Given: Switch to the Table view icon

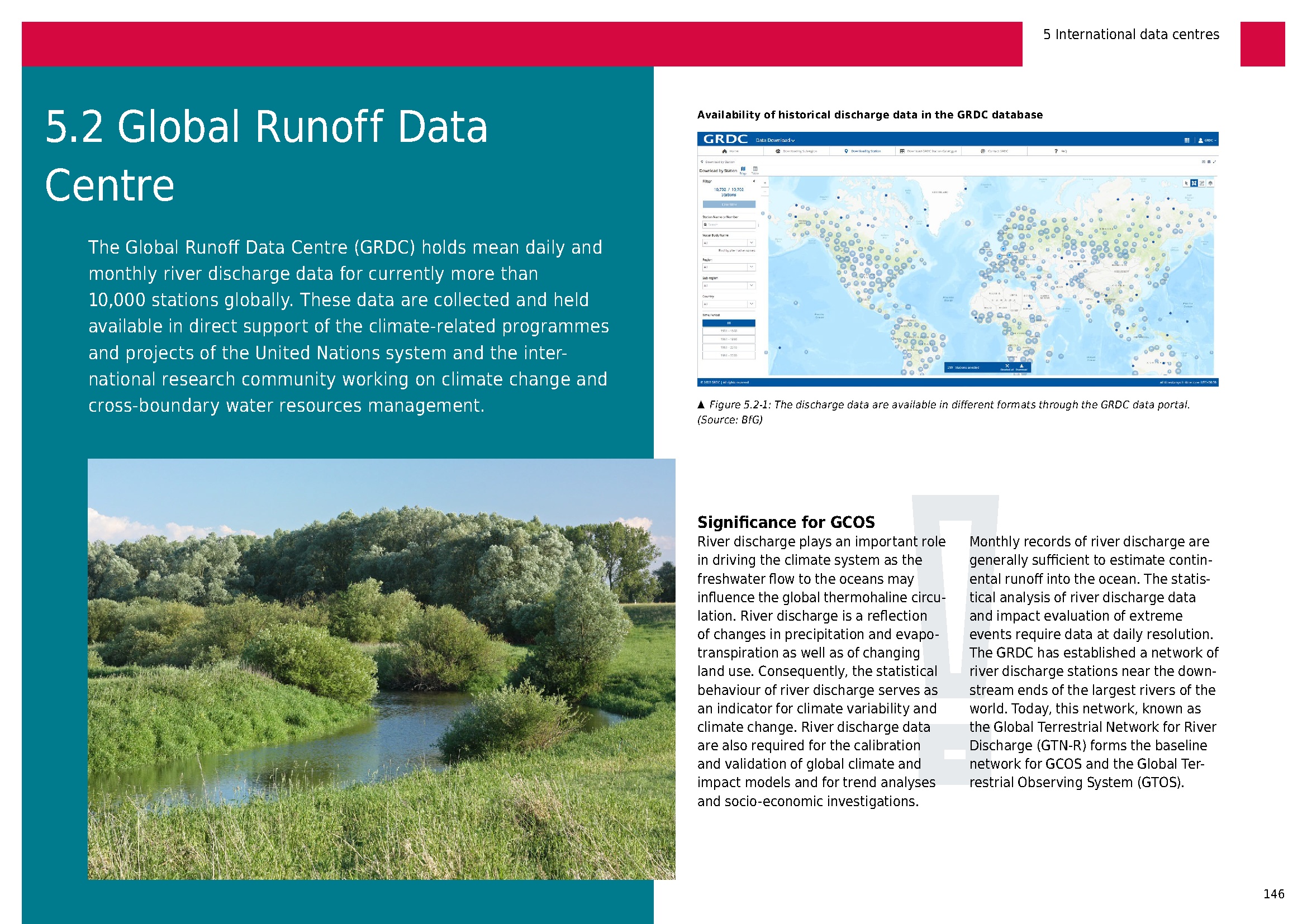Looking at the screenshot, I should (x=755, y=170).
